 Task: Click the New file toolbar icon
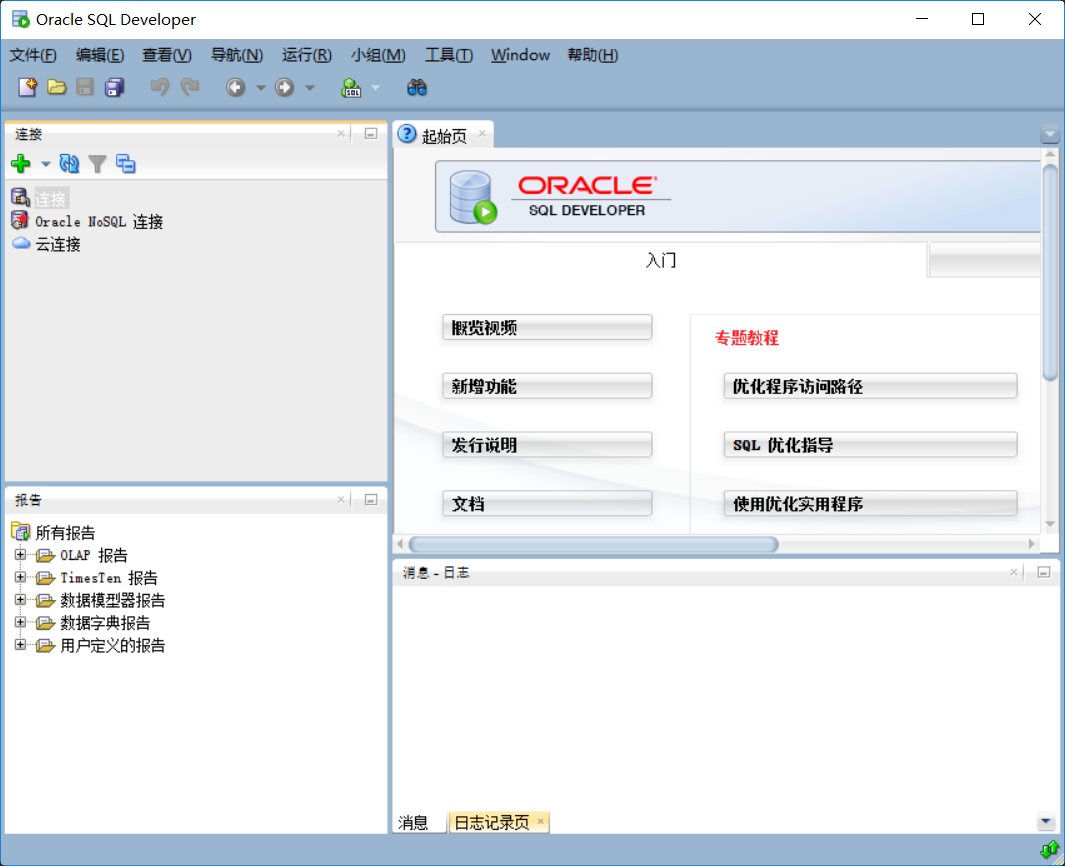[27, 88]
